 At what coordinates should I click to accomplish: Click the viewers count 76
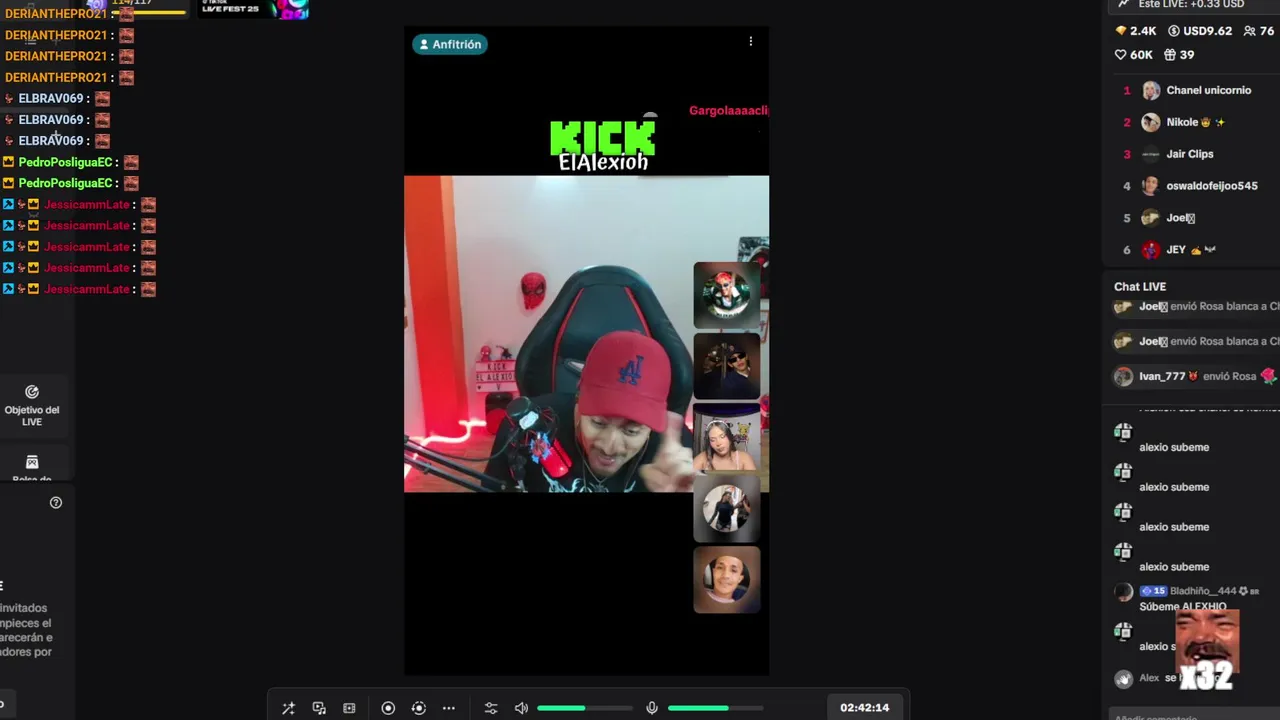coord(1259,31)
